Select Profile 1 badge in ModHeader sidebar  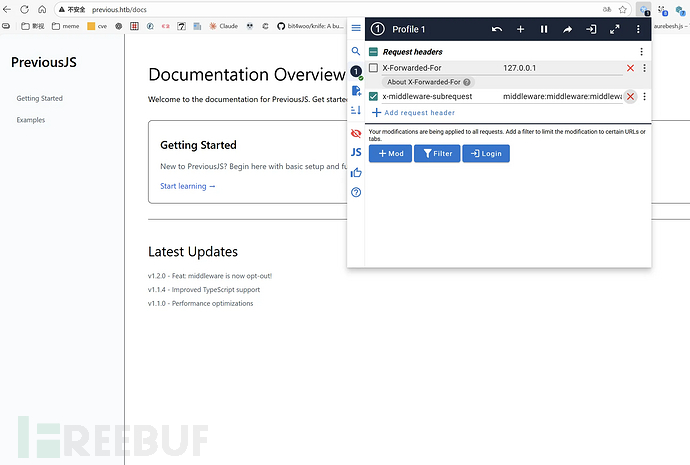tap(356, 71)
